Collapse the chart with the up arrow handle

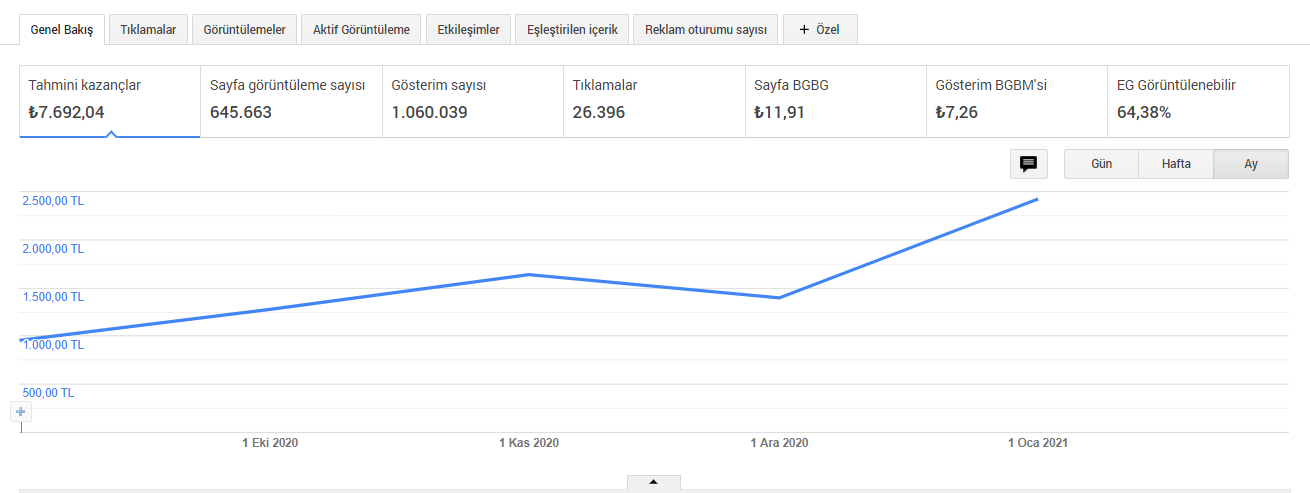(654, 482)
